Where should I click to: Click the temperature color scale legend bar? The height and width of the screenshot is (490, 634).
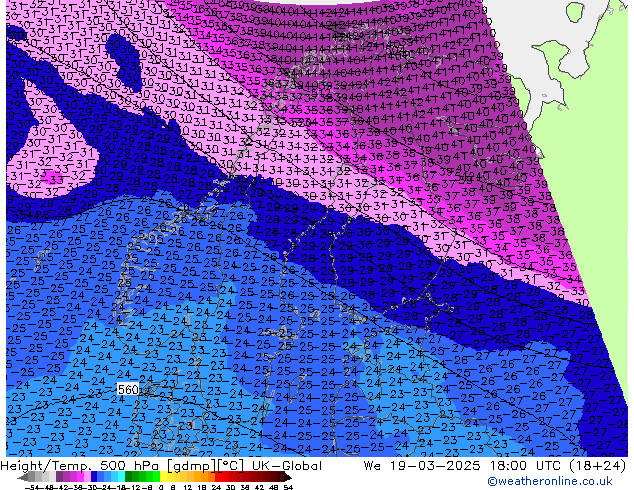tap(155, 477)
